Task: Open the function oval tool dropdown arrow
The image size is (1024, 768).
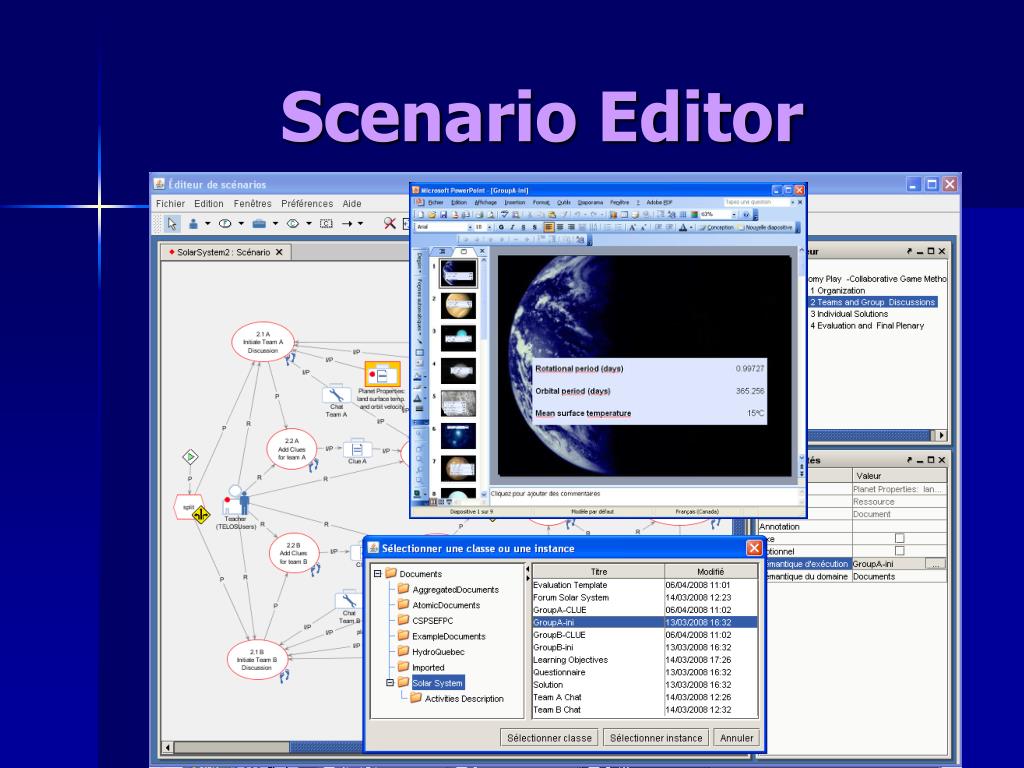Action: [241, 223]
